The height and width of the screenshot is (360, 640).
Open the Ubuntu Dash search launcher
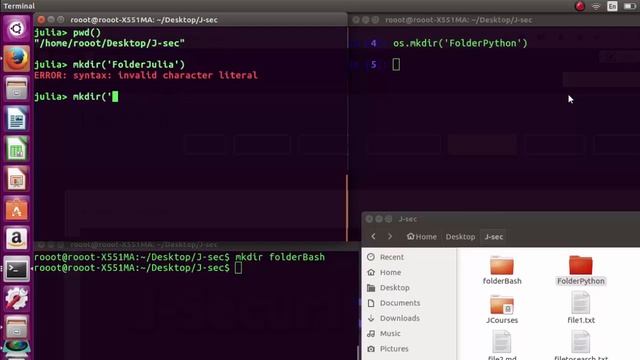pyautogui.click(x=16, y=29)
